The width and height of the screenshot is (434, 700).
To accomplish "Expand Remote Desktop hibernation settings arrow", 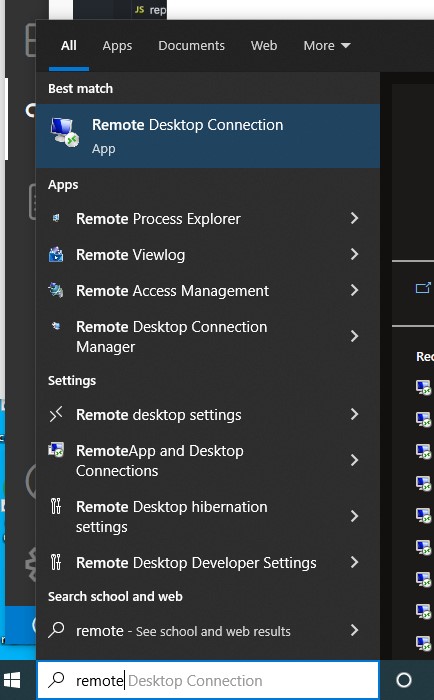I will pyautogui.click(x=355, y=517).
